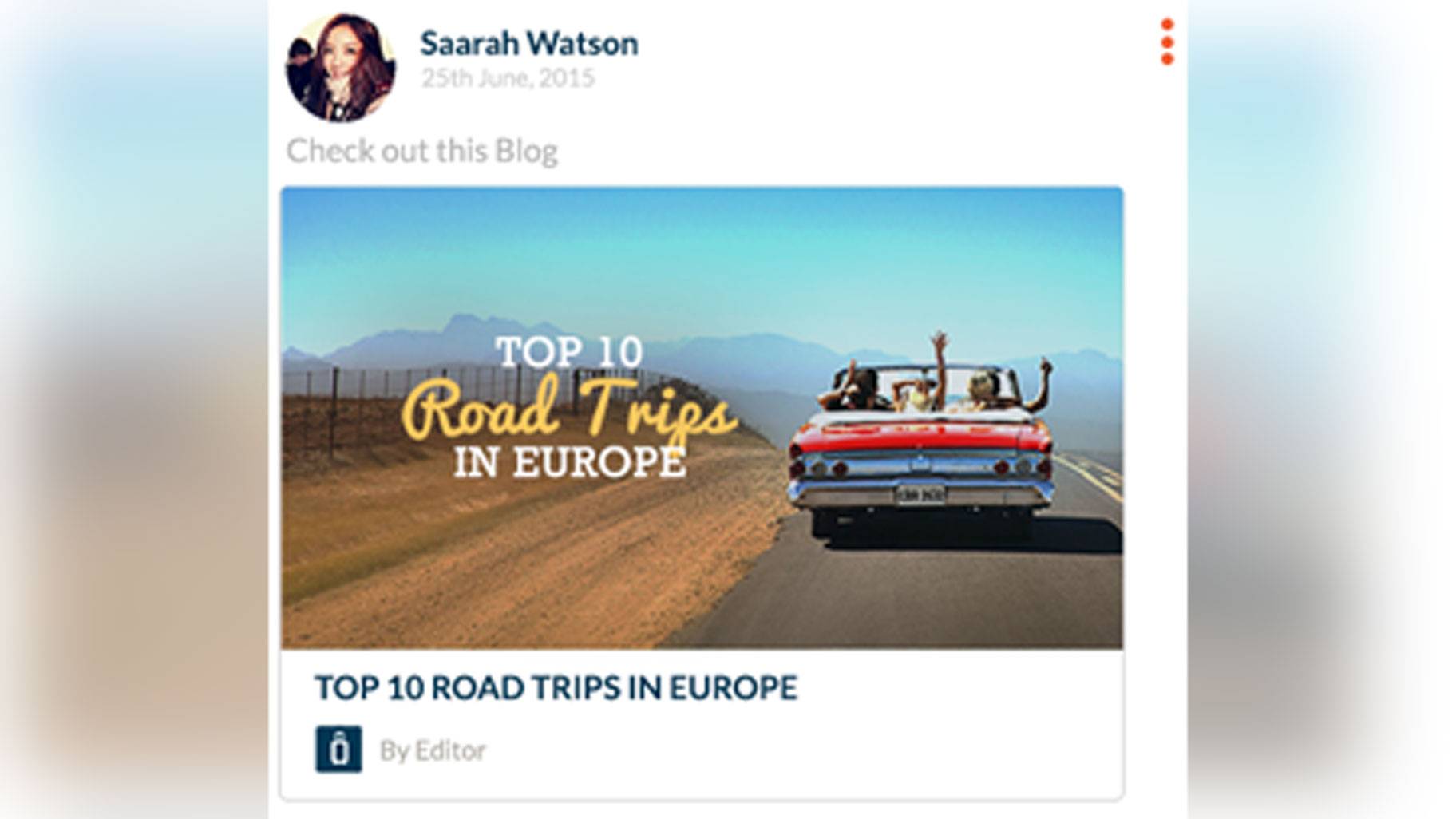Open the Saarah Watson name link
1456x819 pixels.
pyautogui.click(x=528, y=43)
